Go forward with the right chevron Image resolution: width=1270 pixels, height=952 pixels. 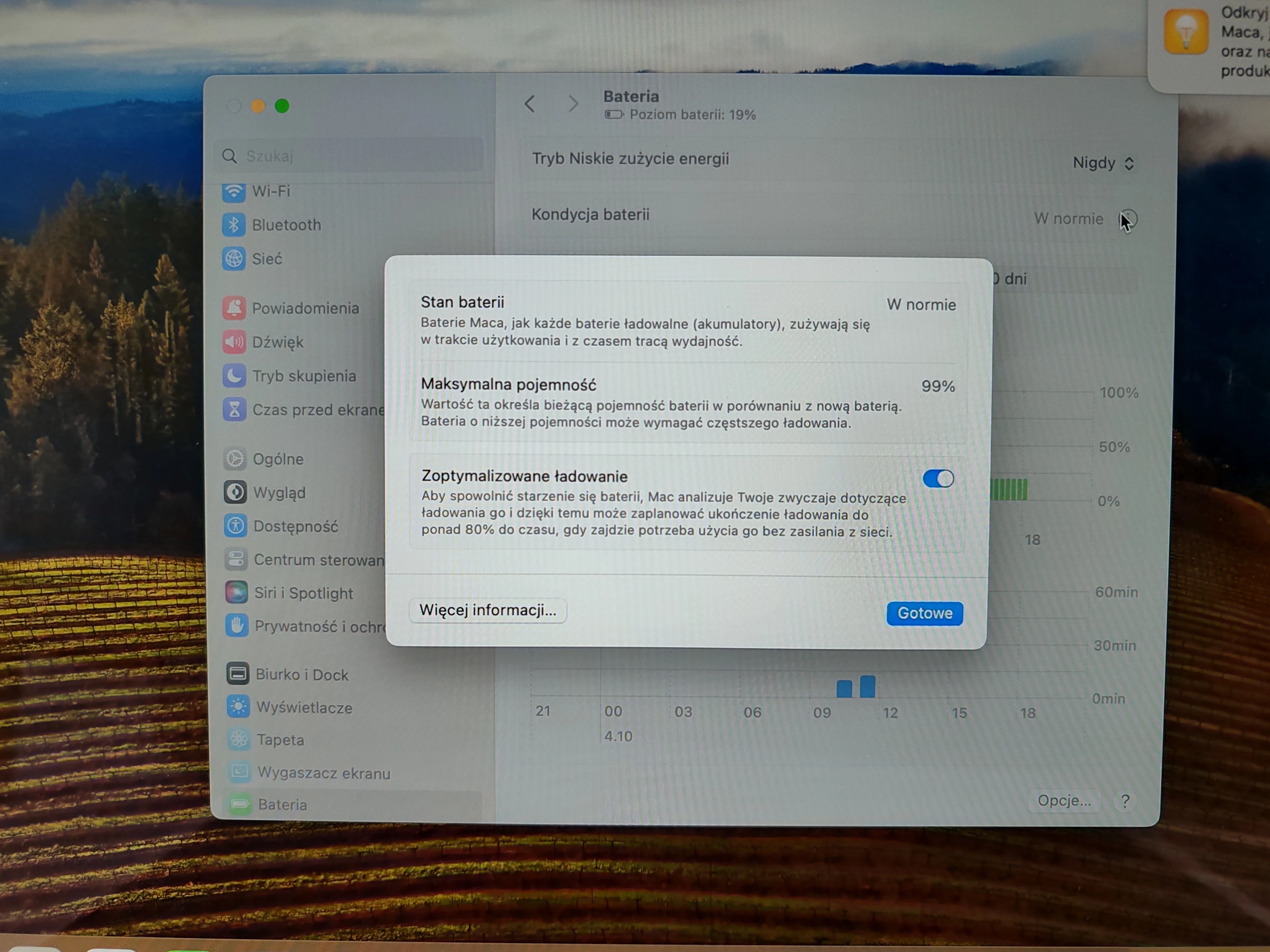coord(572,104)
